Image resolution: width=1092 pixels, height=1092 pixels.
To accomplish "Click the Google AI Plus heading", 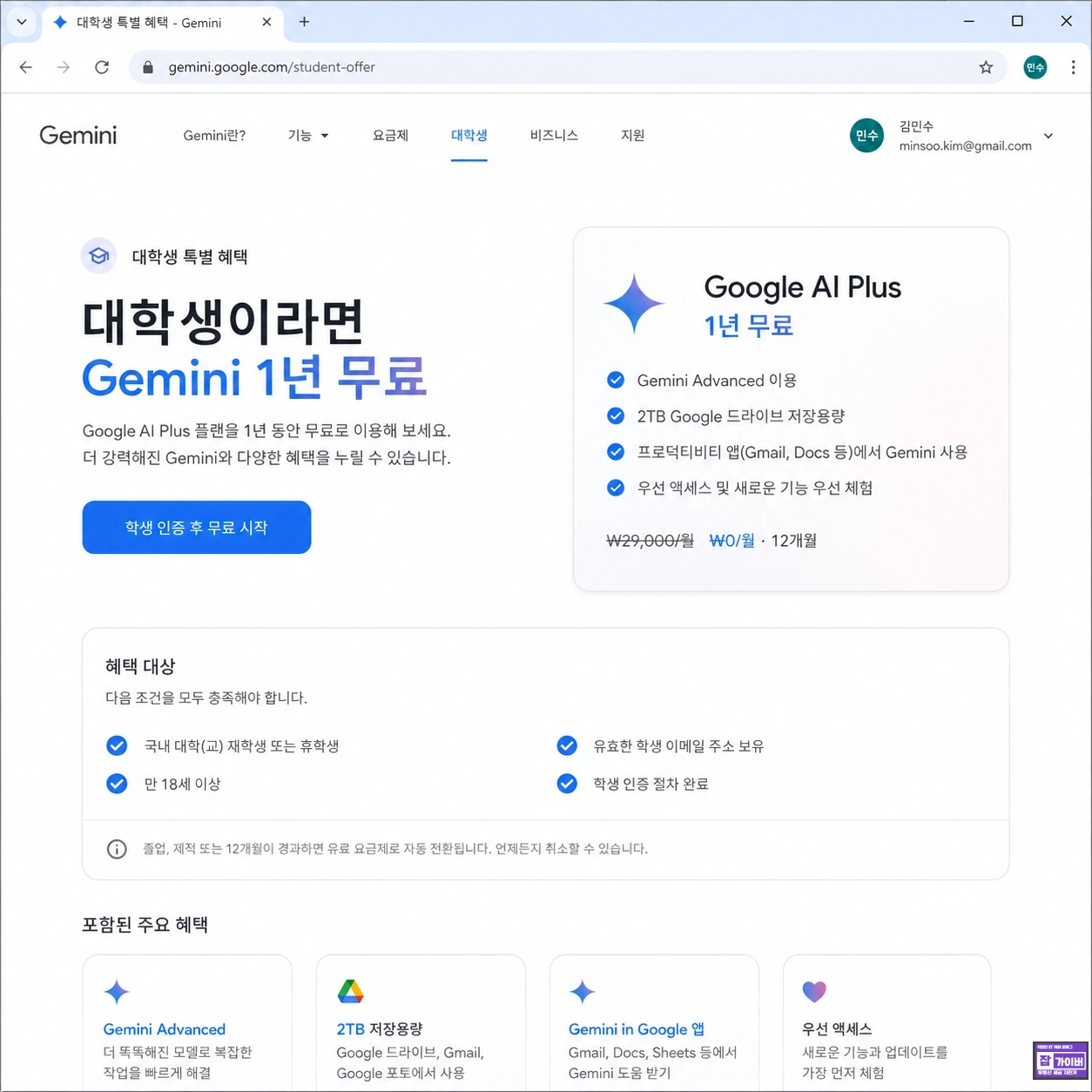I will pyautogui.click(x=802, y=287).
